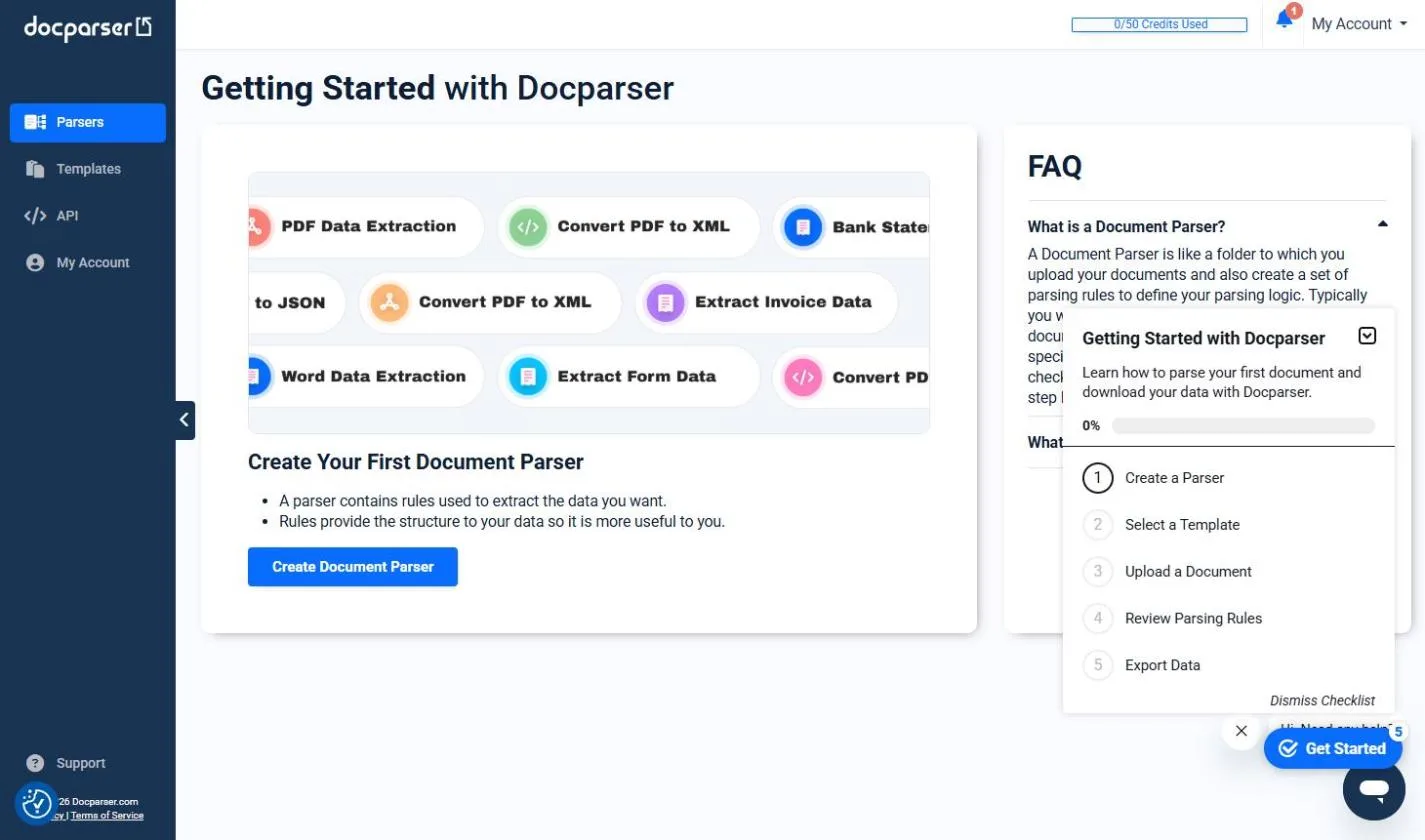Open API in the sidebar
Viewport: 1425px width, 840px height.
(x=88, y=215)
